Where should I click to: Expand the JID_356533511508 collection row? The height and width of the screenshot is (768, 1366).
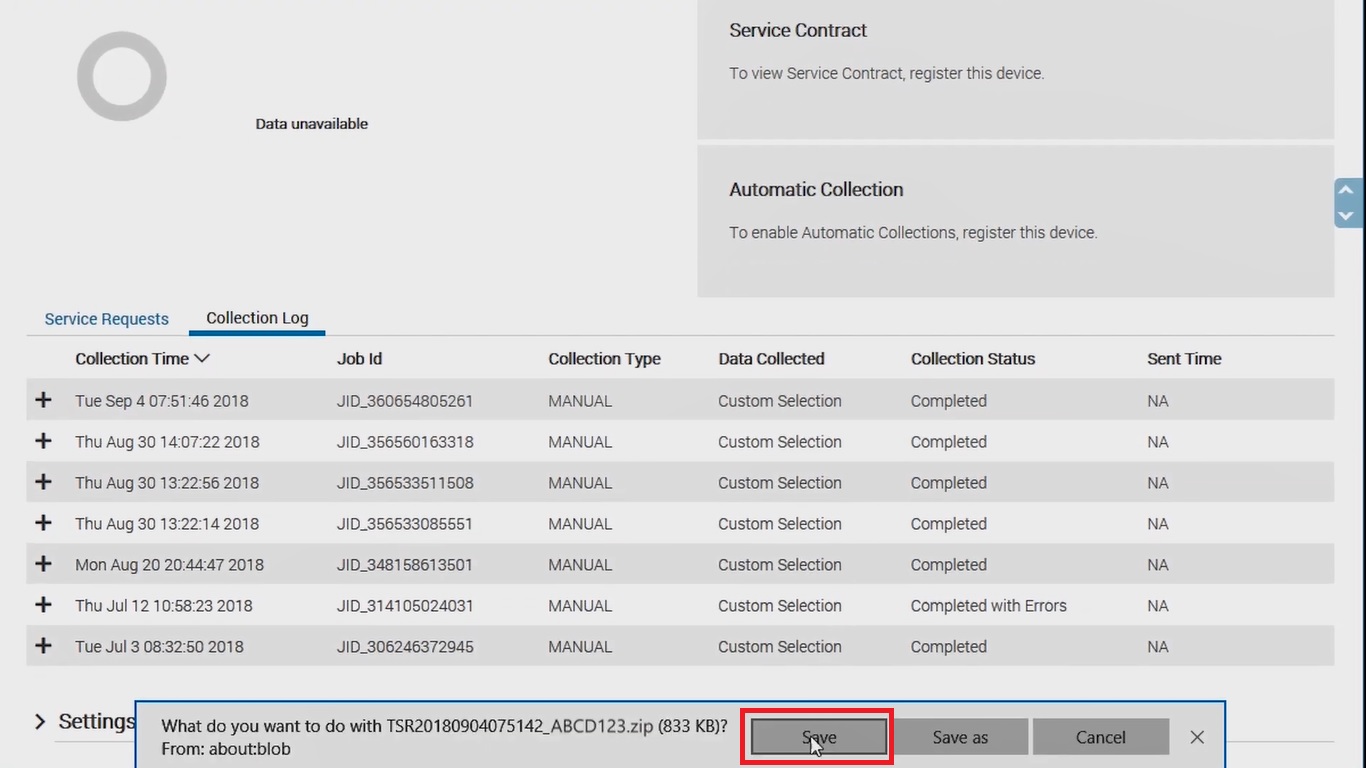click(x=43, y=482)
